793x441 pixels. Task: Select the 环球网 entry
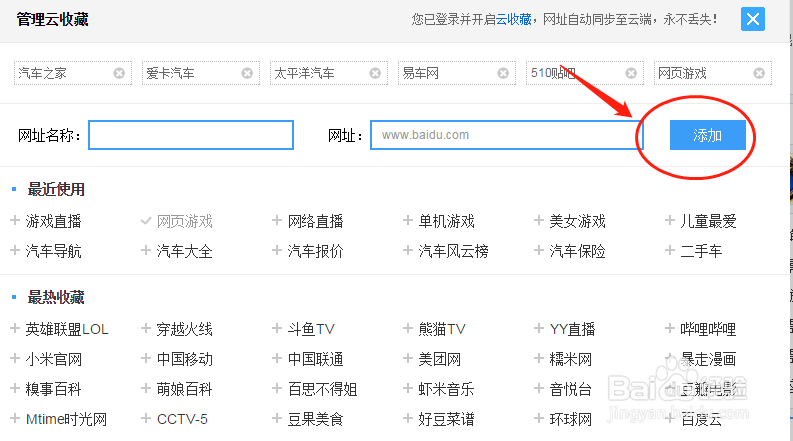(x=571, y=419)
